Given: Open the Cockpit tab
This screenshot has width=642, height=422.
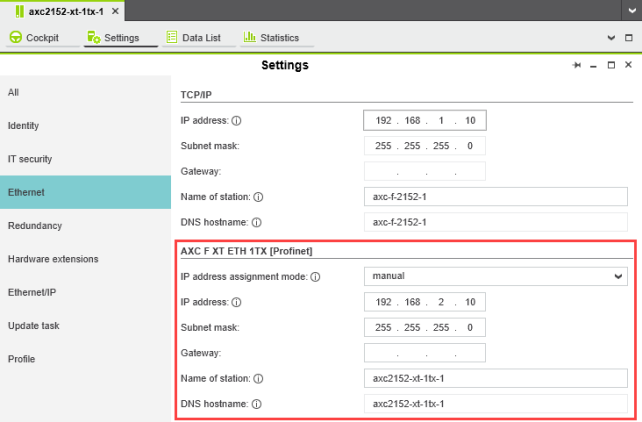Looking at the screenshot, I should click(x=43, y=38).
